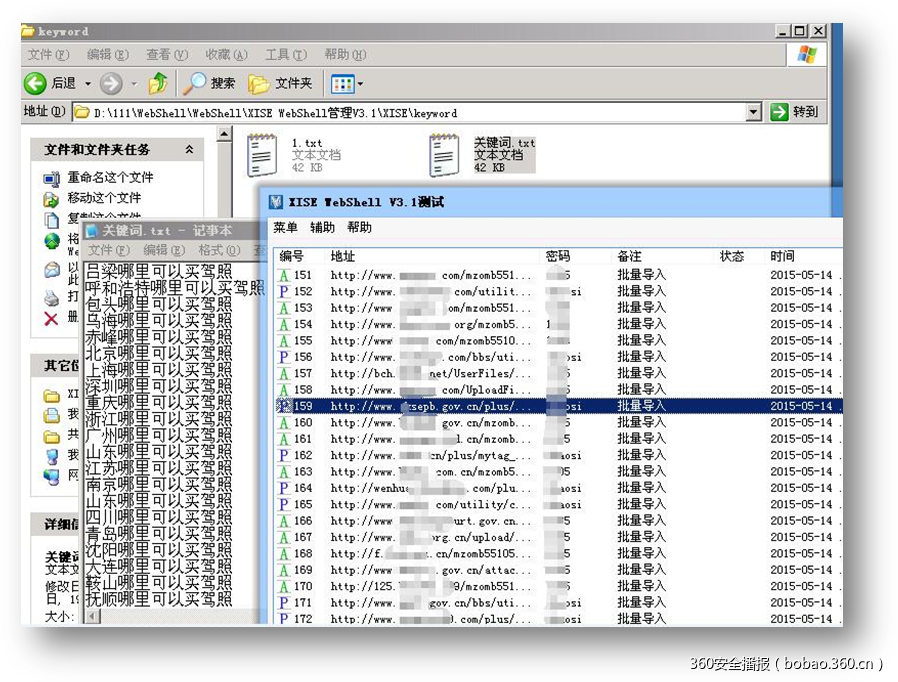This screenshot has width=898, height=682.
Task: Click the up-one-level folder toolbar icon
Action: 160,83
